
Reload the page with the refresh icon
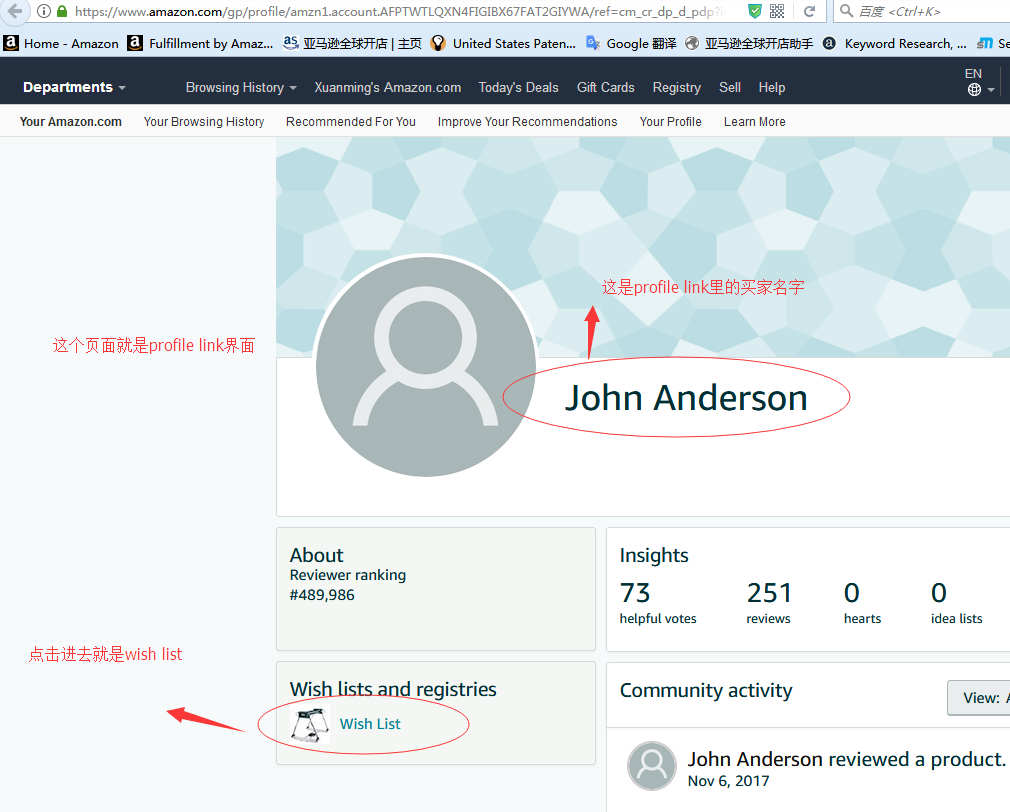[809, 12]
